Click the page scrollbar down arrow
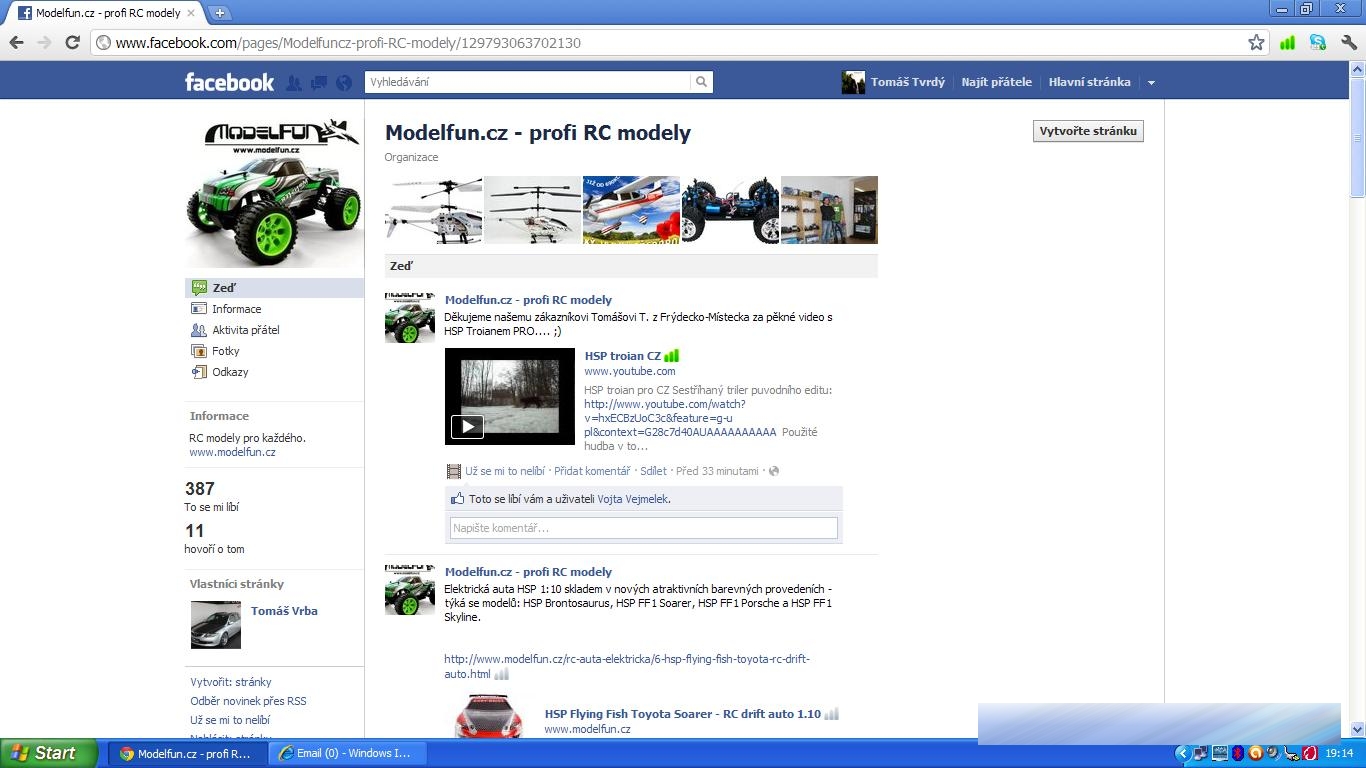The height and width of the screenshot is (768, 1366). pos(1357,730)
